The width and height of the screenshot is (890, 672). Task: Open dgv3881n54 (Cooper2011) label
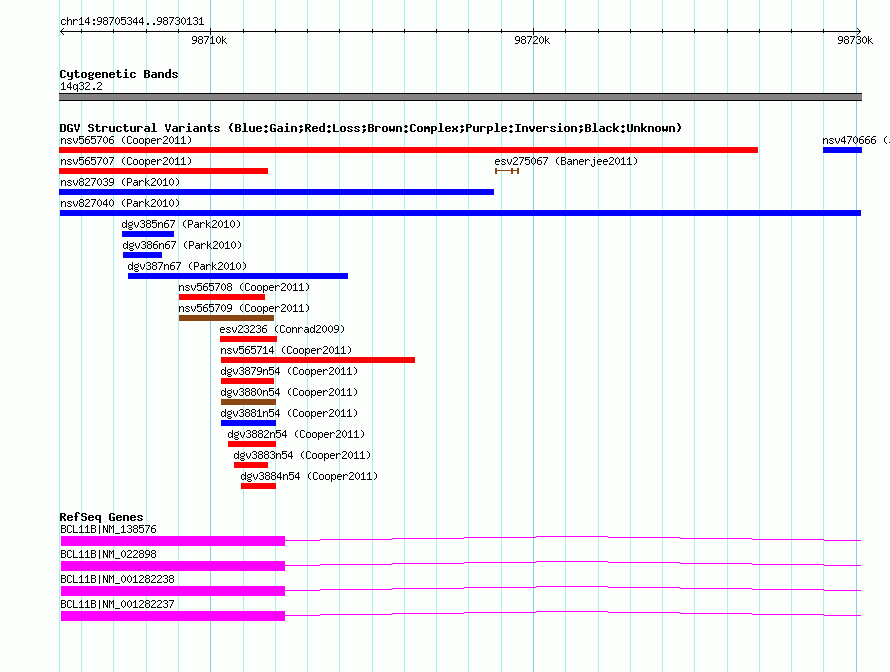pos(289,413)
